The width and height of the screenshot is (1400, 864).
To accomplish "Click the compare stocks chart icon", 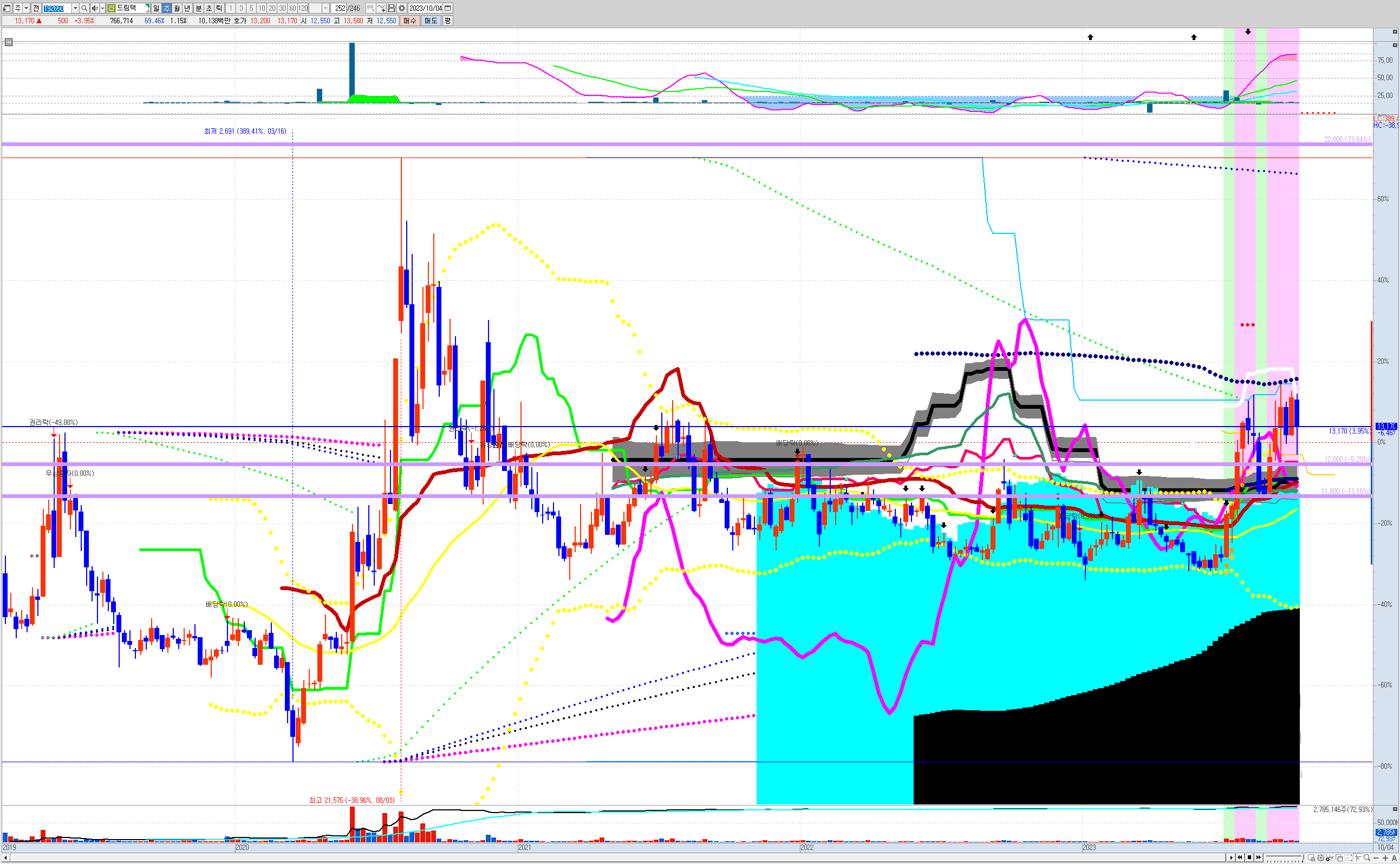I will 370,8.
